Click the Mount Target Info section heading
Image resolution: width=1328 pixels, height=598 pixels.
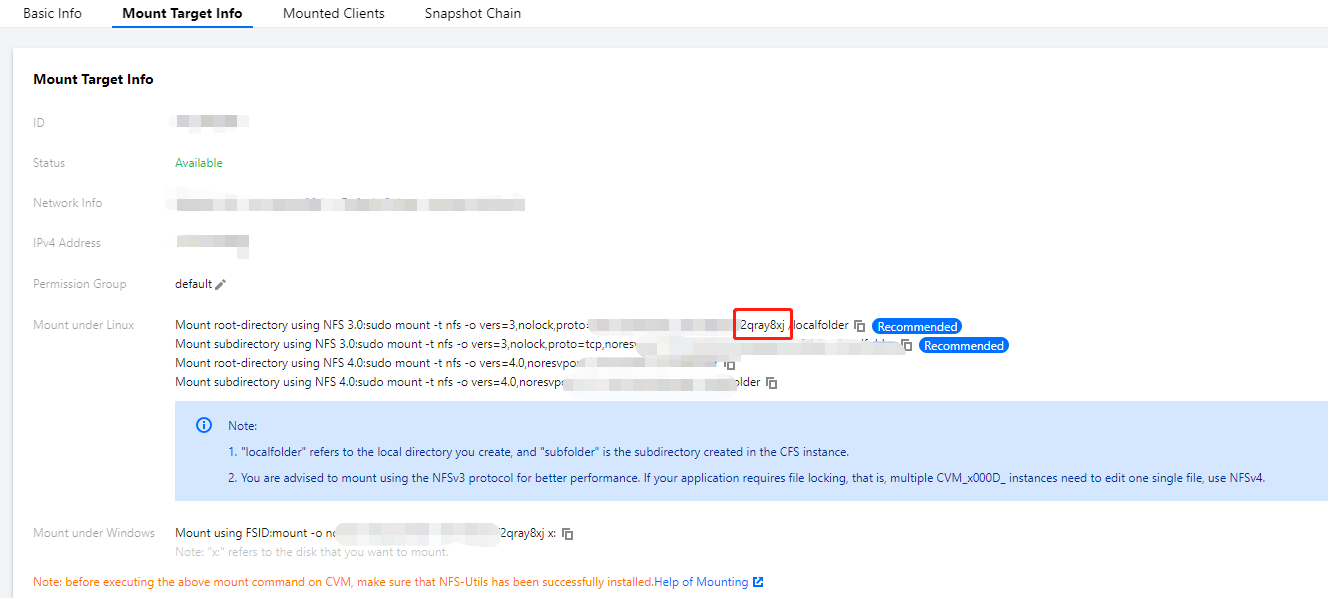point(93,79)
